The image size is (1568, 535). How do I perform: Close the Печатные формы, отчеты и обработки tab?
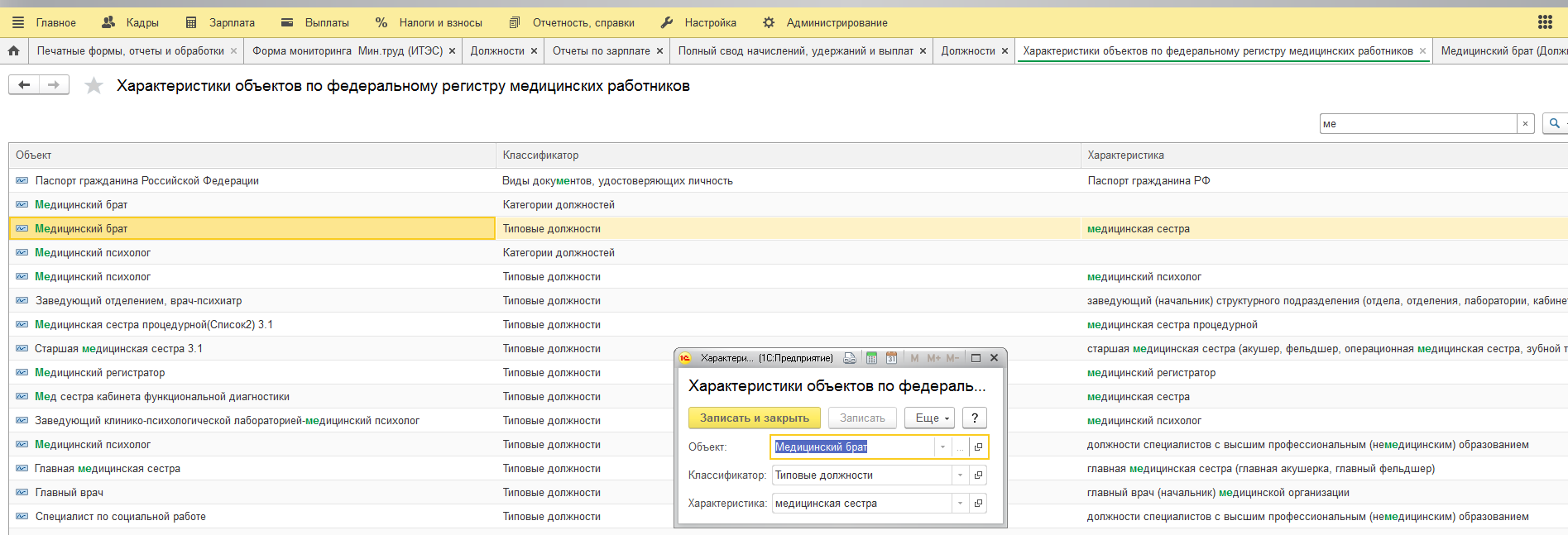click(x=233, y=51)
